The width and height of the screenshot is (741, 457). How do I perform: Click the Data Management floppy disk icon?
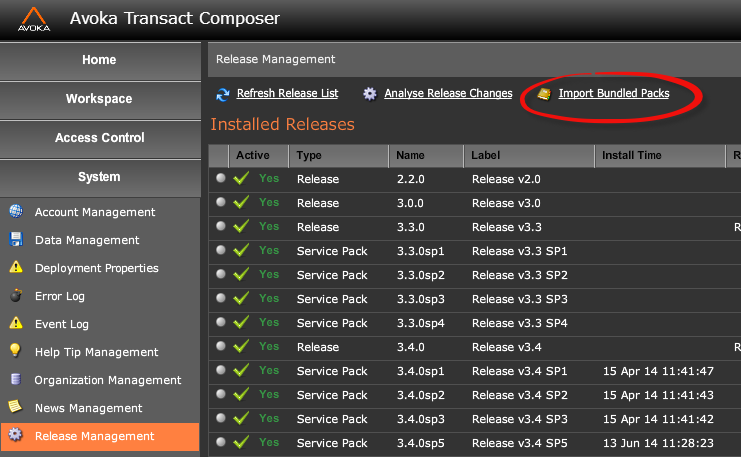tap(16, 240)
